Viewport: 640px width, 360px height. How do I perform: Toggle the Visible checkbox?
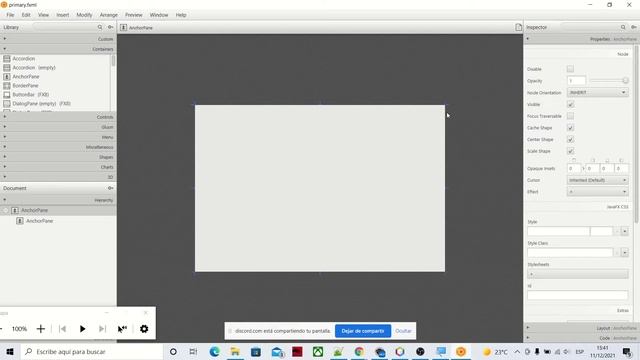[570, 104]
